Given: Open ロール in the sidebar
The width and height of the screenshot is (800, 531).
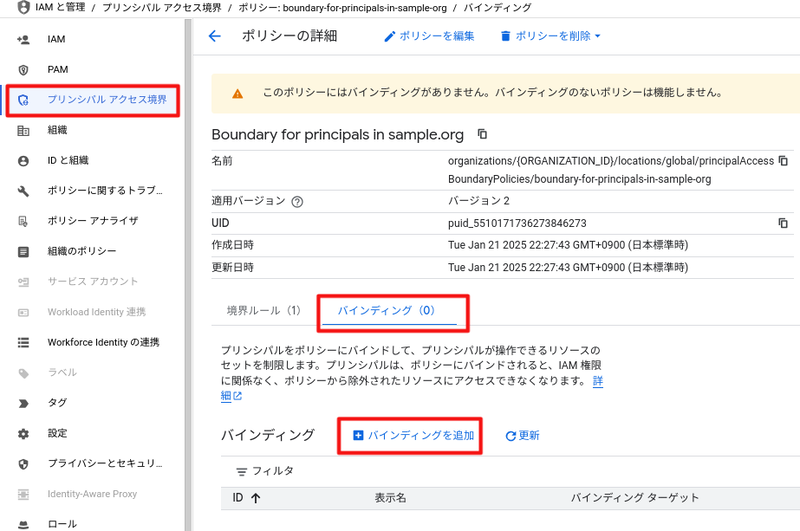Looking at the screenshot, I should pos(62,524).
